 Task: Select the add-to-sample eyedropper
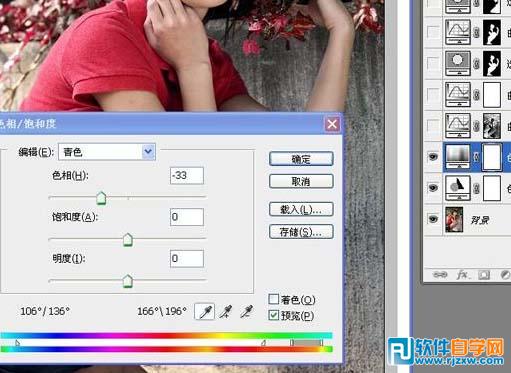pos(226,311)
